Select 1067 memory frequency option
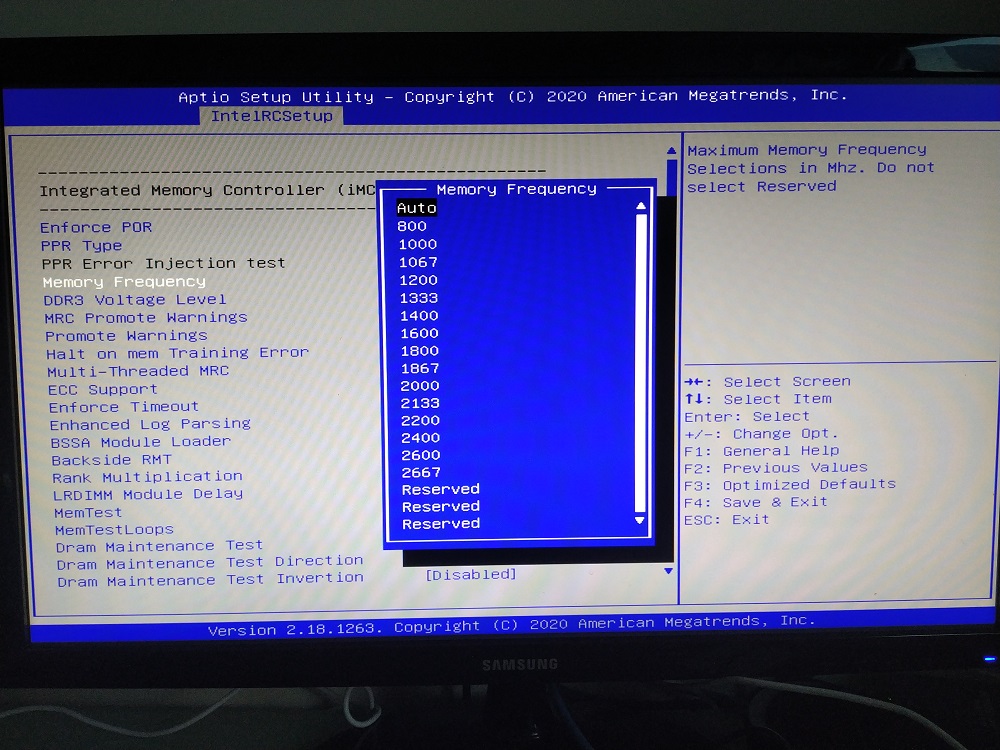The image size is (1000, 750). 418,262
